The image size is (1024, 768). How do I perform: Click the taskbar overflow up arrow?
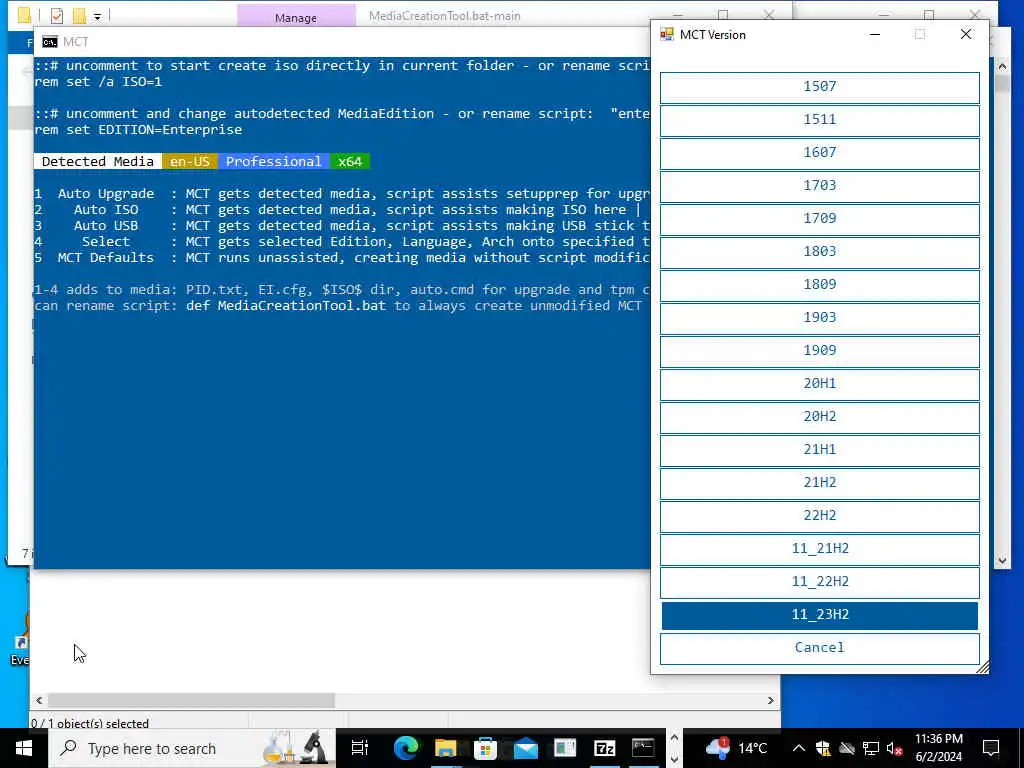[x=674, y=738]
